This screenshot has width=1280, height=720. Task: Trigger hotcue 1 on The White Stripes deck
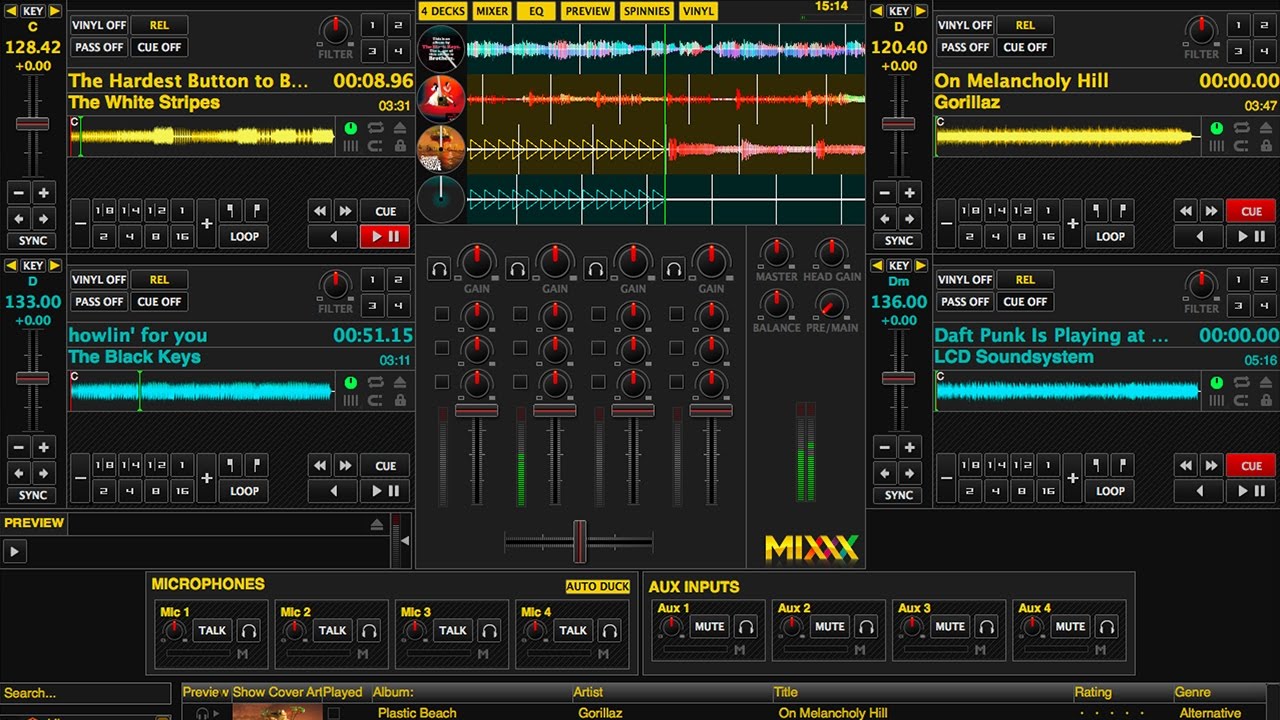click(x=371, y=25)
